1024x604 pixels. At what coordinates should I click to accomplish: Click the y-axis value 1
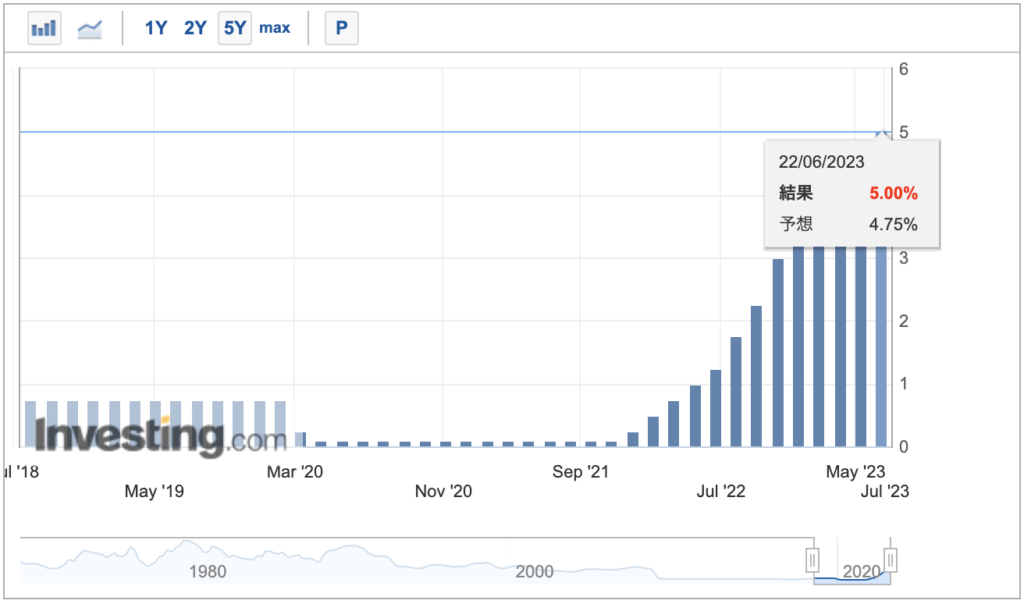coord(903,383)
